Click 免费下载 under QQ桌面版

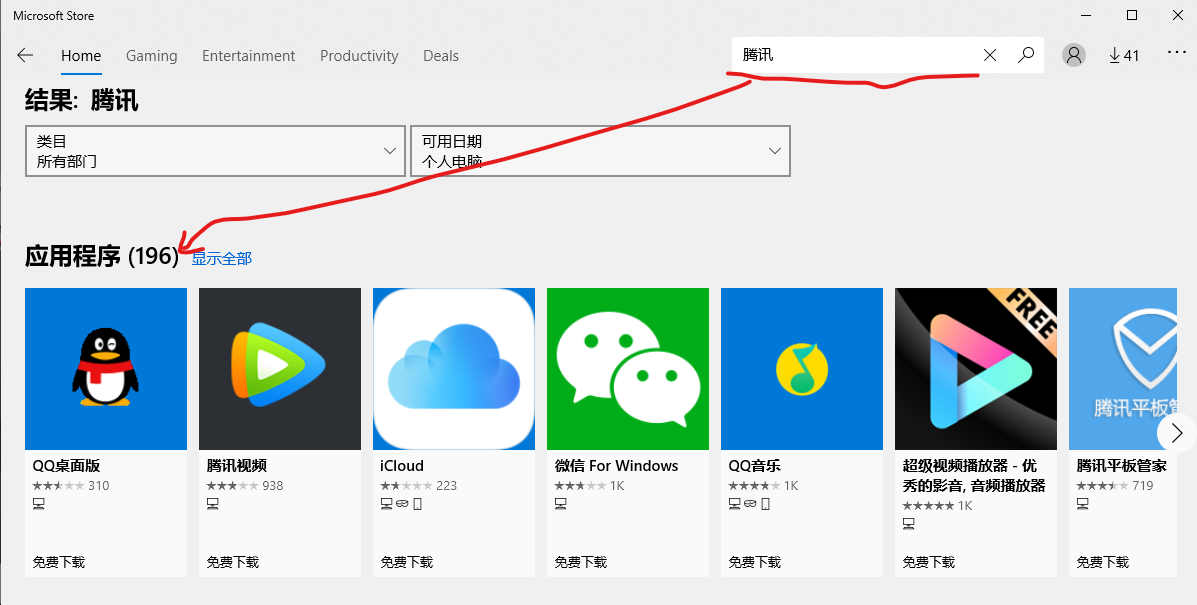59,562
